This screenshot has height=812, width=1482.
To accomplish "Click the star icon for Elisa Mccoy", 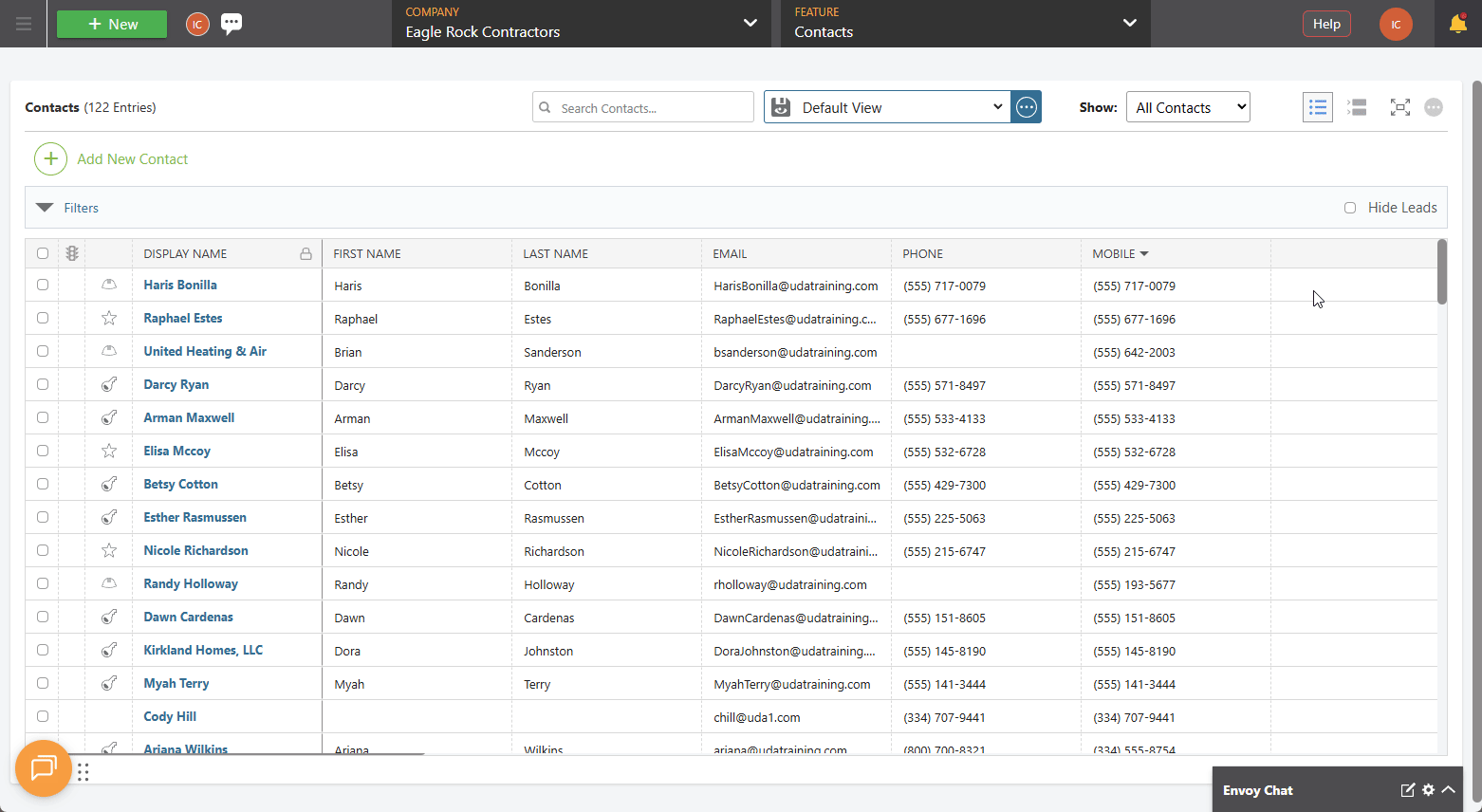I will pyautogui.click(x=109, y=451).
